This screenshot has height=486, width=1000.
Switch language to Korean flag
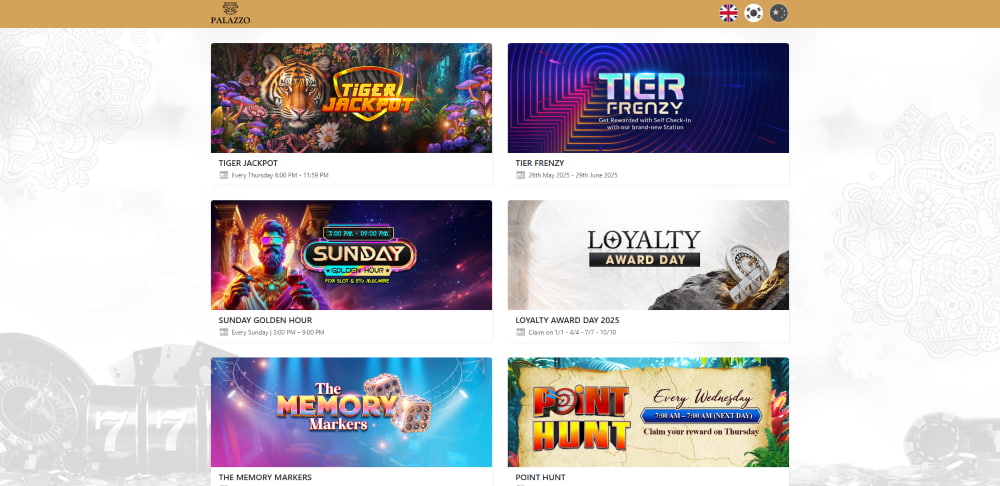pyautogui.click(x=753, y=13)
